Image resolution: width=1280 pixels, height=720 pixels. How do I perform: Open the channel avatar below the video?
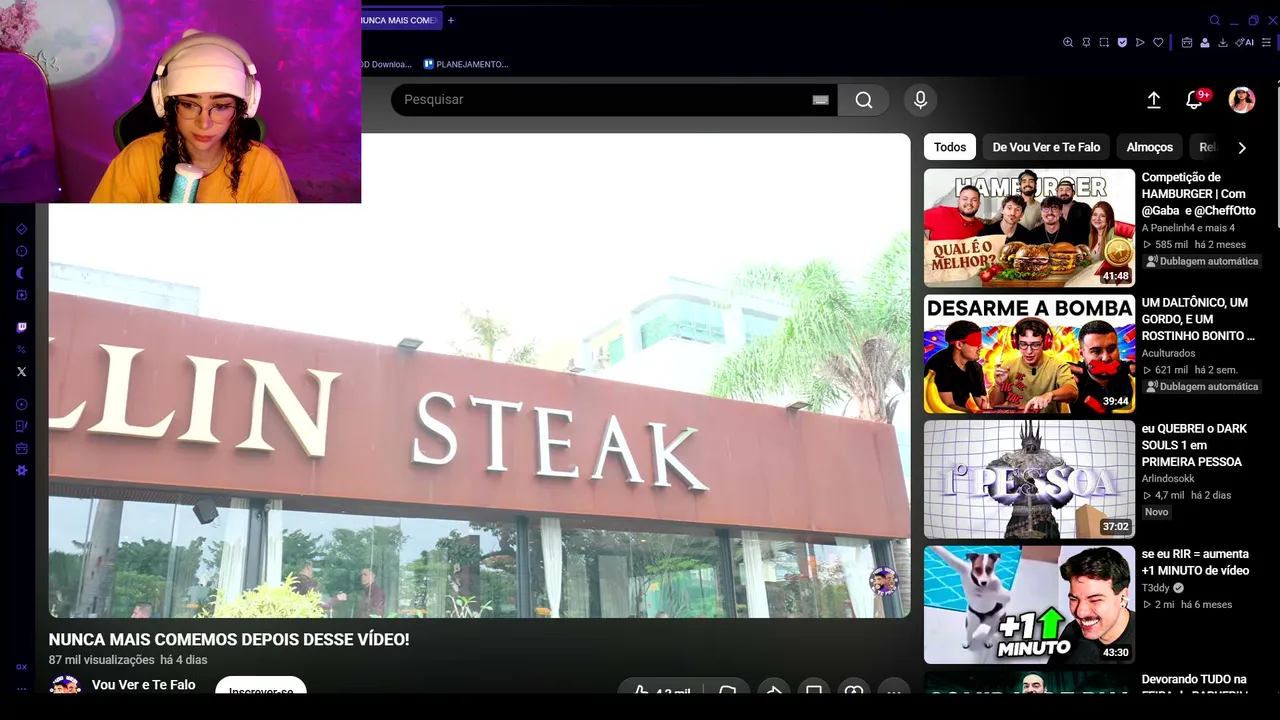coord(65,684)
